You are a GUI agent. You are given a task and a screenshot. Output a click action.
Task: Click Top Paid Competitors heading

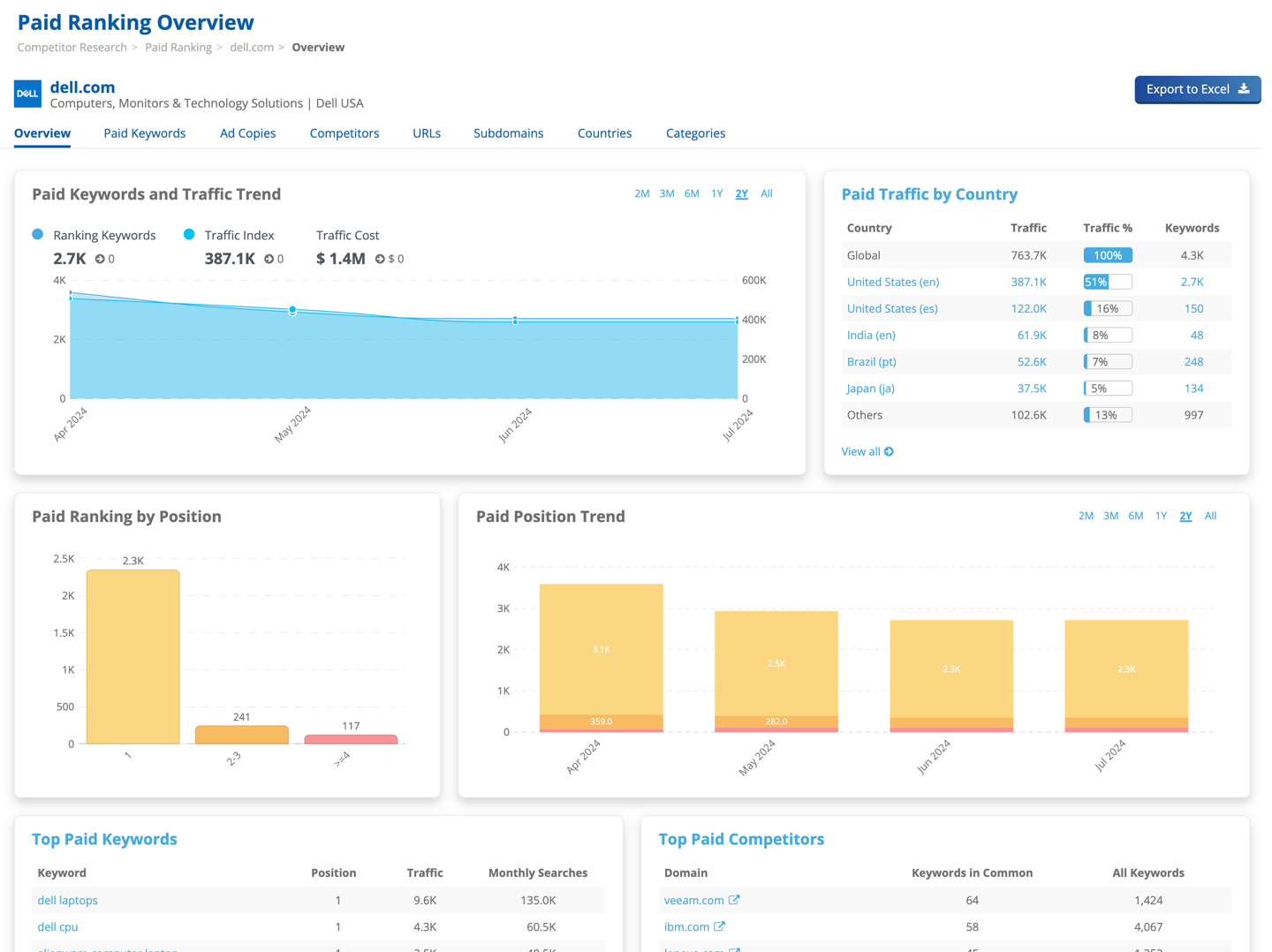click(741, 839)
